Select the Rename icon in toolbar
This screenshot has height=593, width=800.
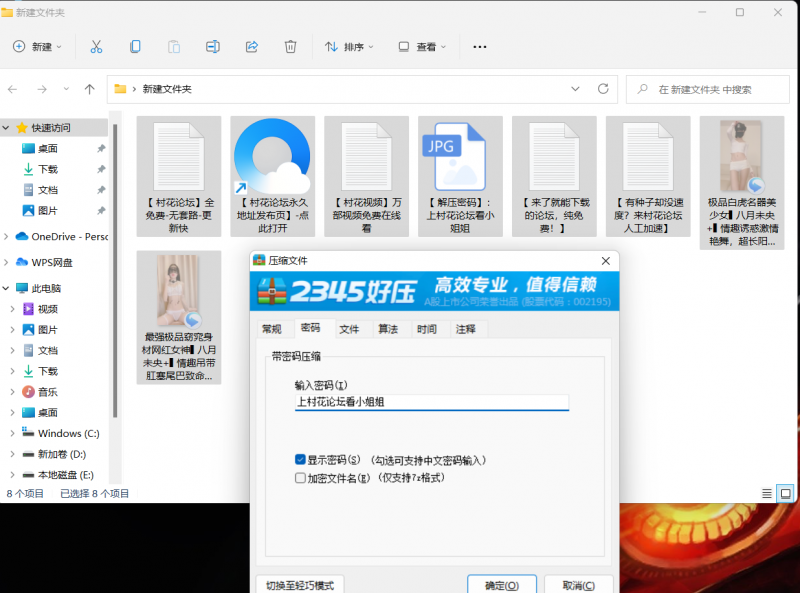pyautogui.click(x=213, y=46)
